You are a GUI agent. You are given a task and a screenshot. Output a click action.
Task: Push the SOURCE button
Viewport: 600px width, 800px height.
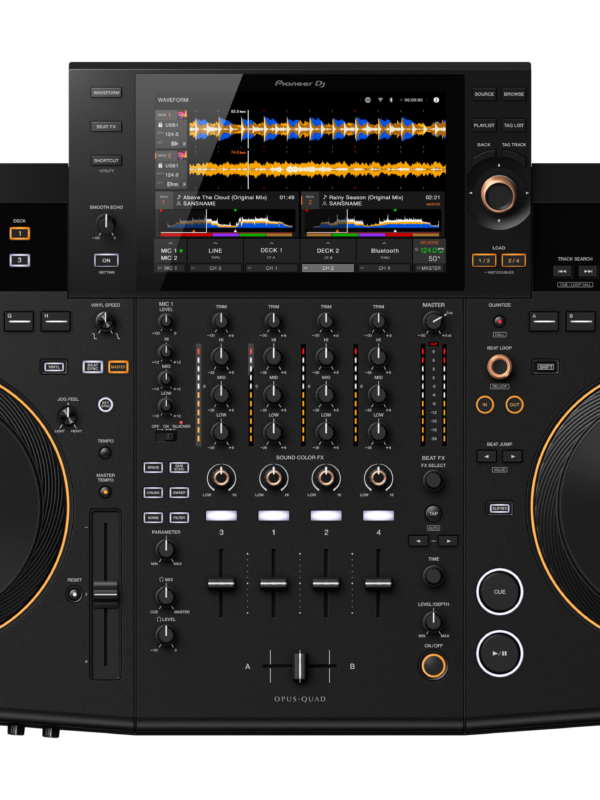click(x=484, y=94)
